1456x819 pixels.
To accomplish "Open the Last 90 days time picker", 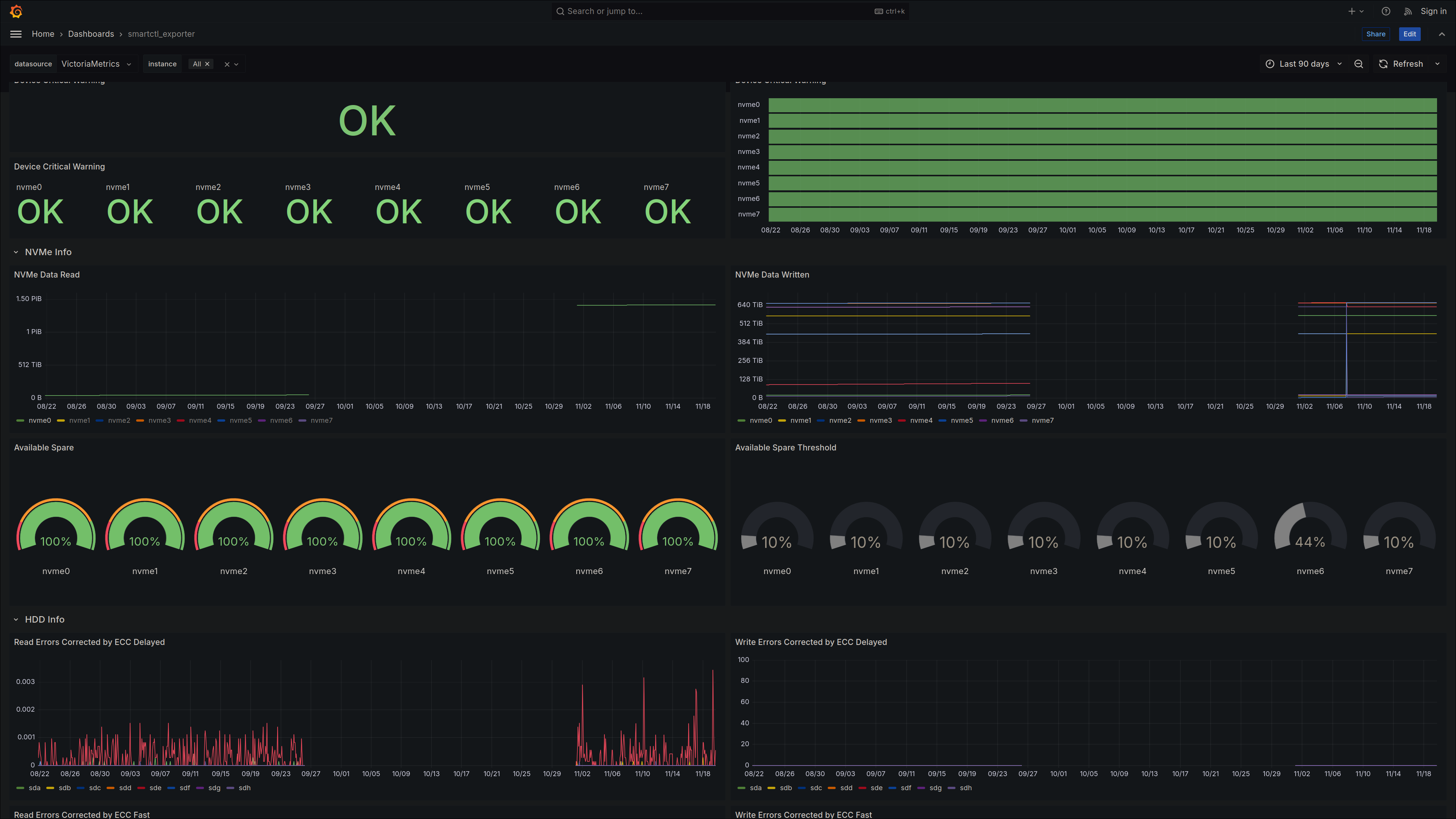I will (1304, 64).
